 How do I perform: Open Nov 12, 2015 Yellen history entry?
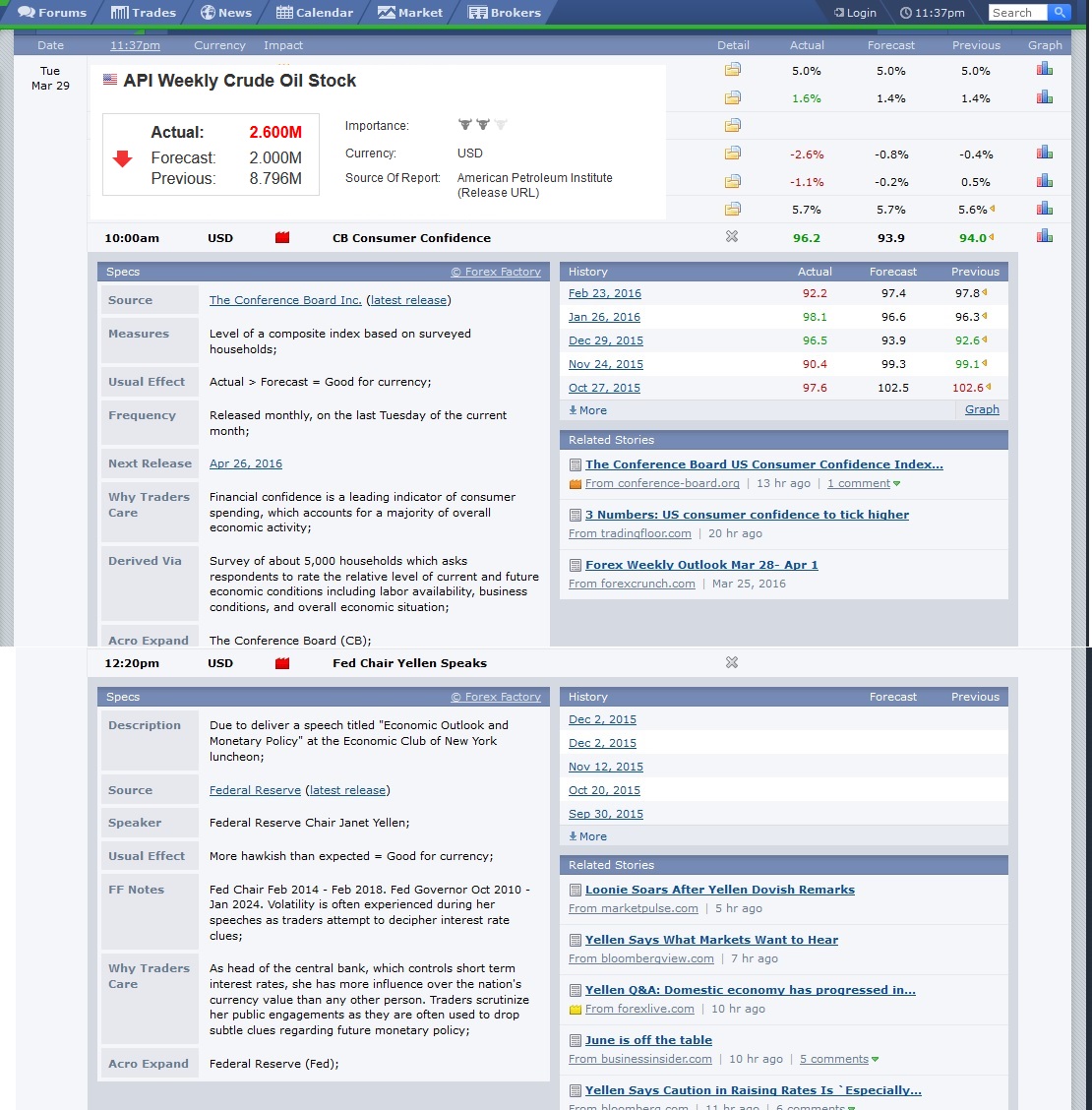(606, 767)
